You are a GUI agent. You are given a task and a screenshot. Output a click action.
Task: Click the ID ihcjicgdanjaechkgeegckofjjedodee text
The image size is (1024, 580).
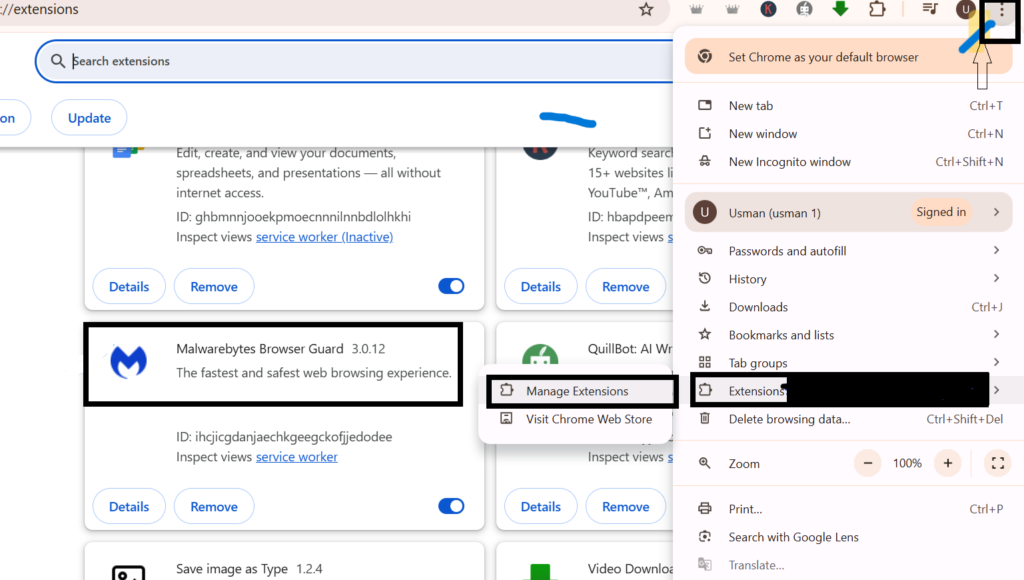[284, 436]
